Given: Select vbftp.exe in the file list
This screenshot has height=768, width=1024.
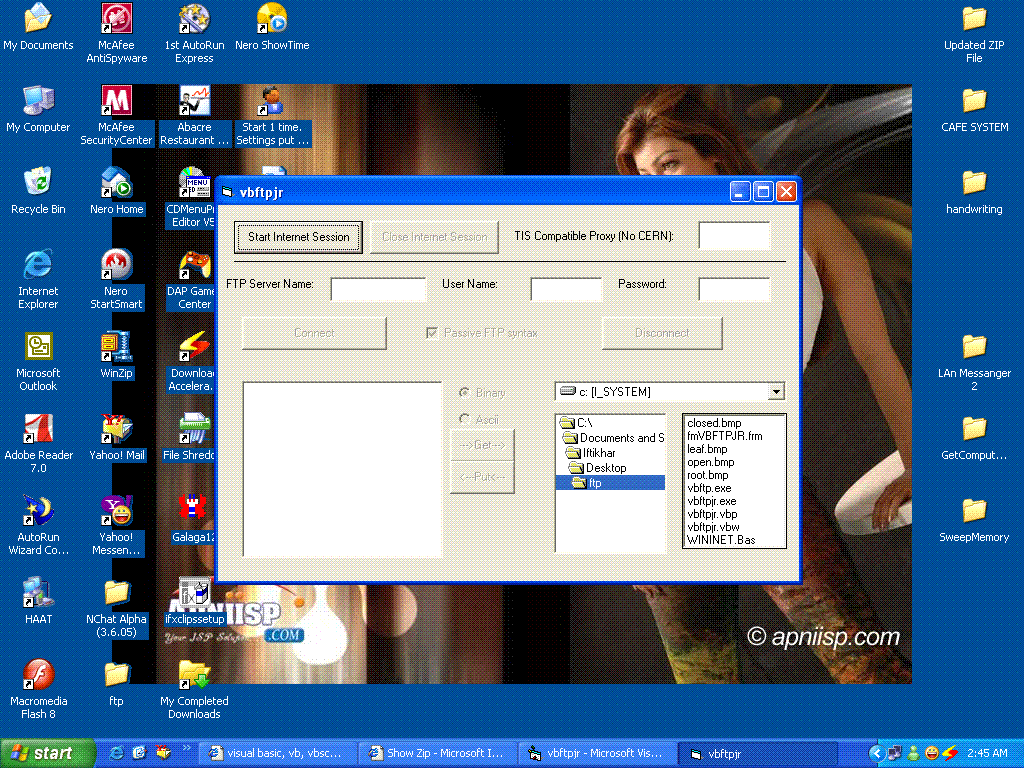Looking at the screenshot, I should point(709,488).
